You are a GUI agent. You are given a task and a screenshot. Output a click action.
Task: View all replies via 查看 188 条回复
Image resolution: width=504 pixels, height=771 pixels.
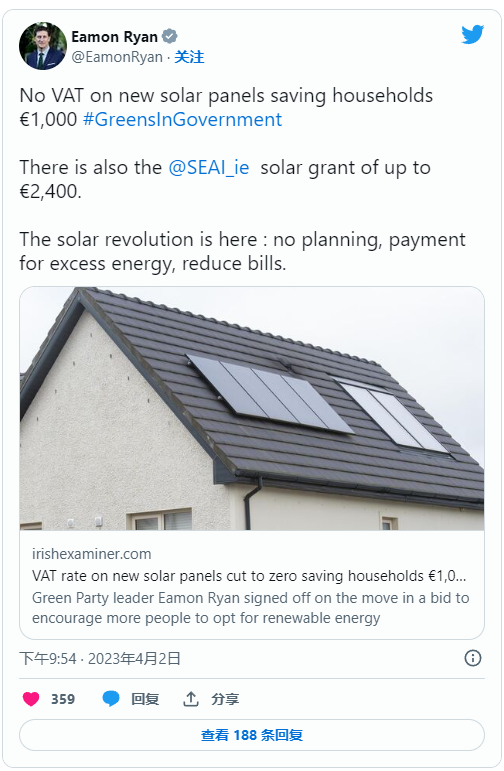tap(252, 735)
